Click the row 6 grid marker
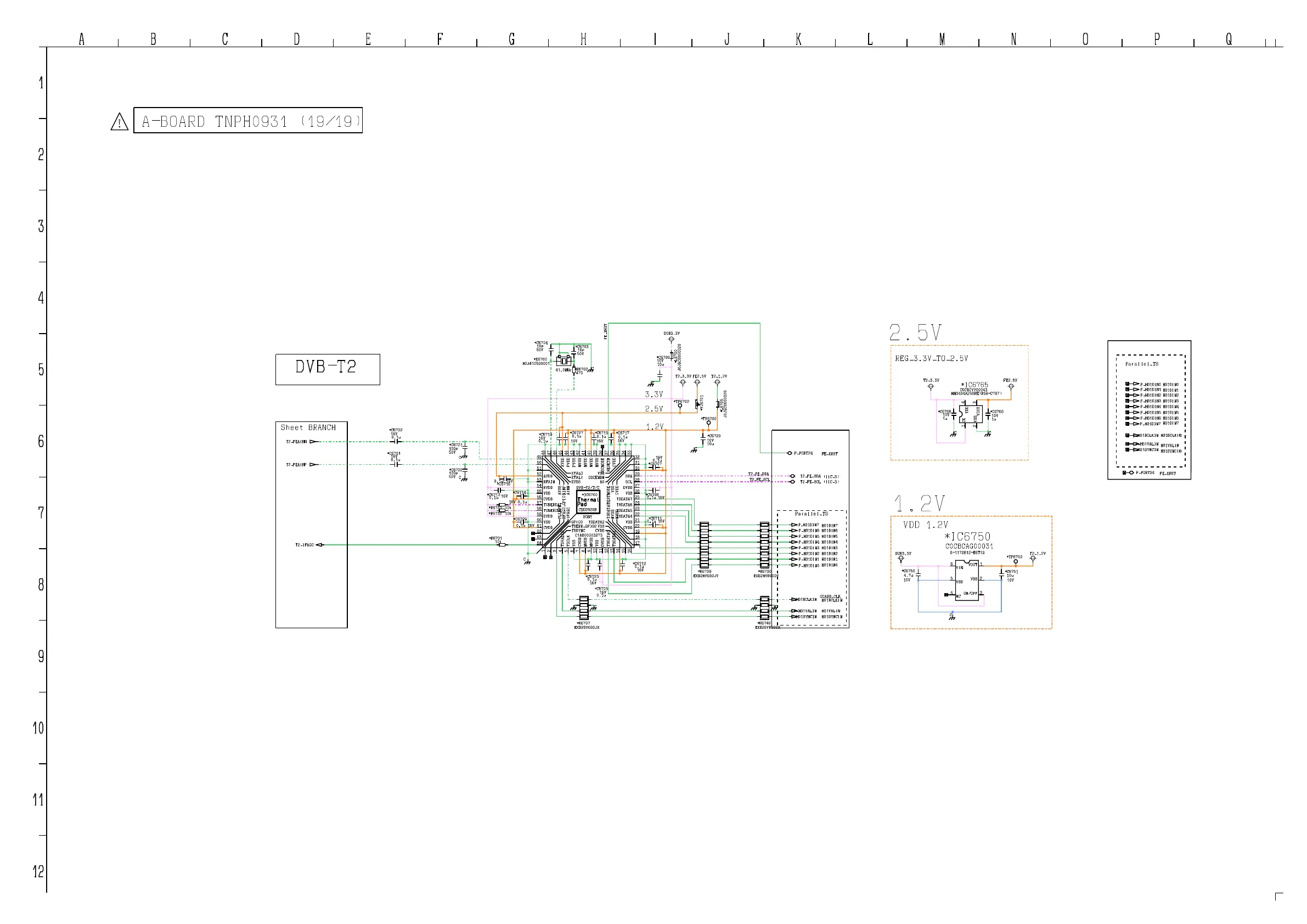Viewport: 1307px width, 924px height. pyautogui.click(x=41, y=441)
